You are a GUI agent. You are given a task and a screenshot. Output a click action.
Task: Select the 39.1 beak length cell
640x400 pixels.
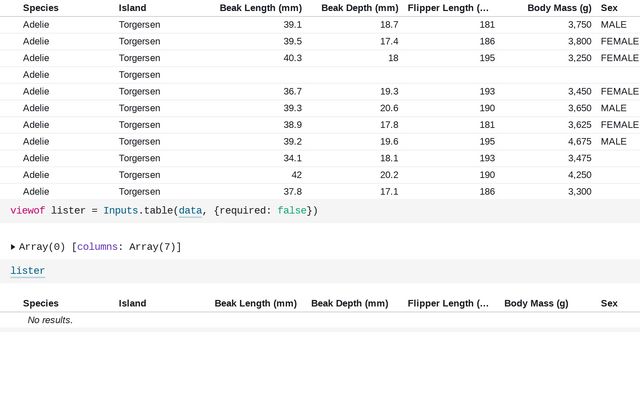click(292, 24)
